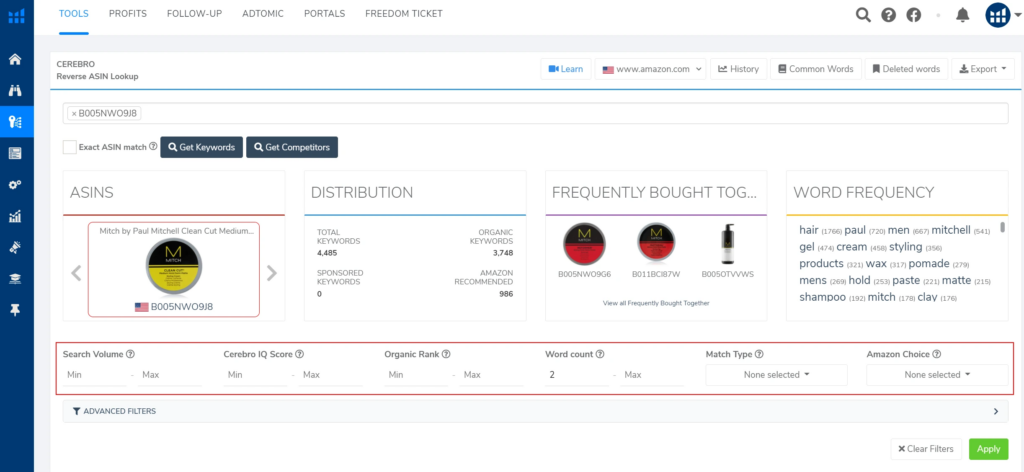Click the Organic Rank Max field
The image size is (1024, 472).
pyautogui.click(x=492, y=375)
